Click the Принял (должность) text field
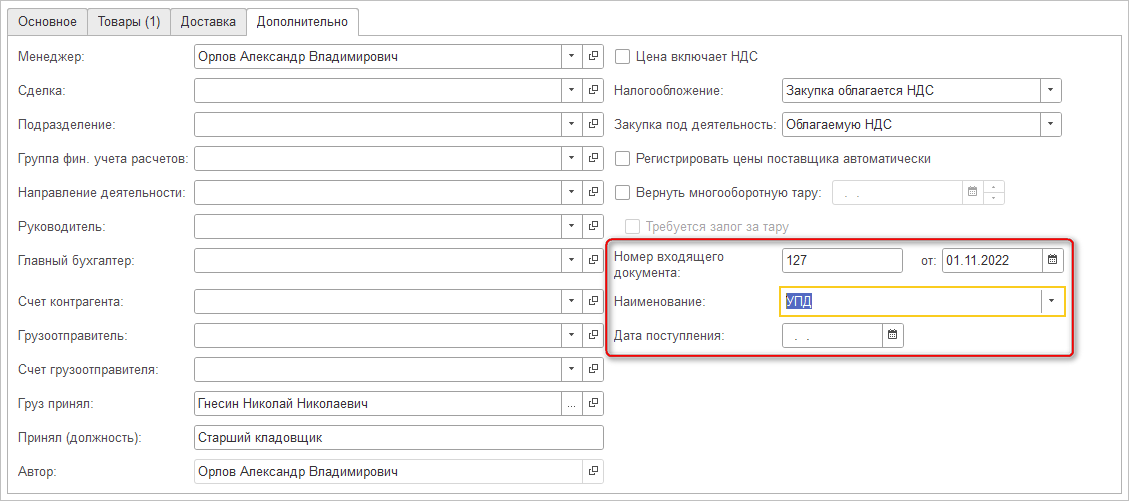 point(398,438)
